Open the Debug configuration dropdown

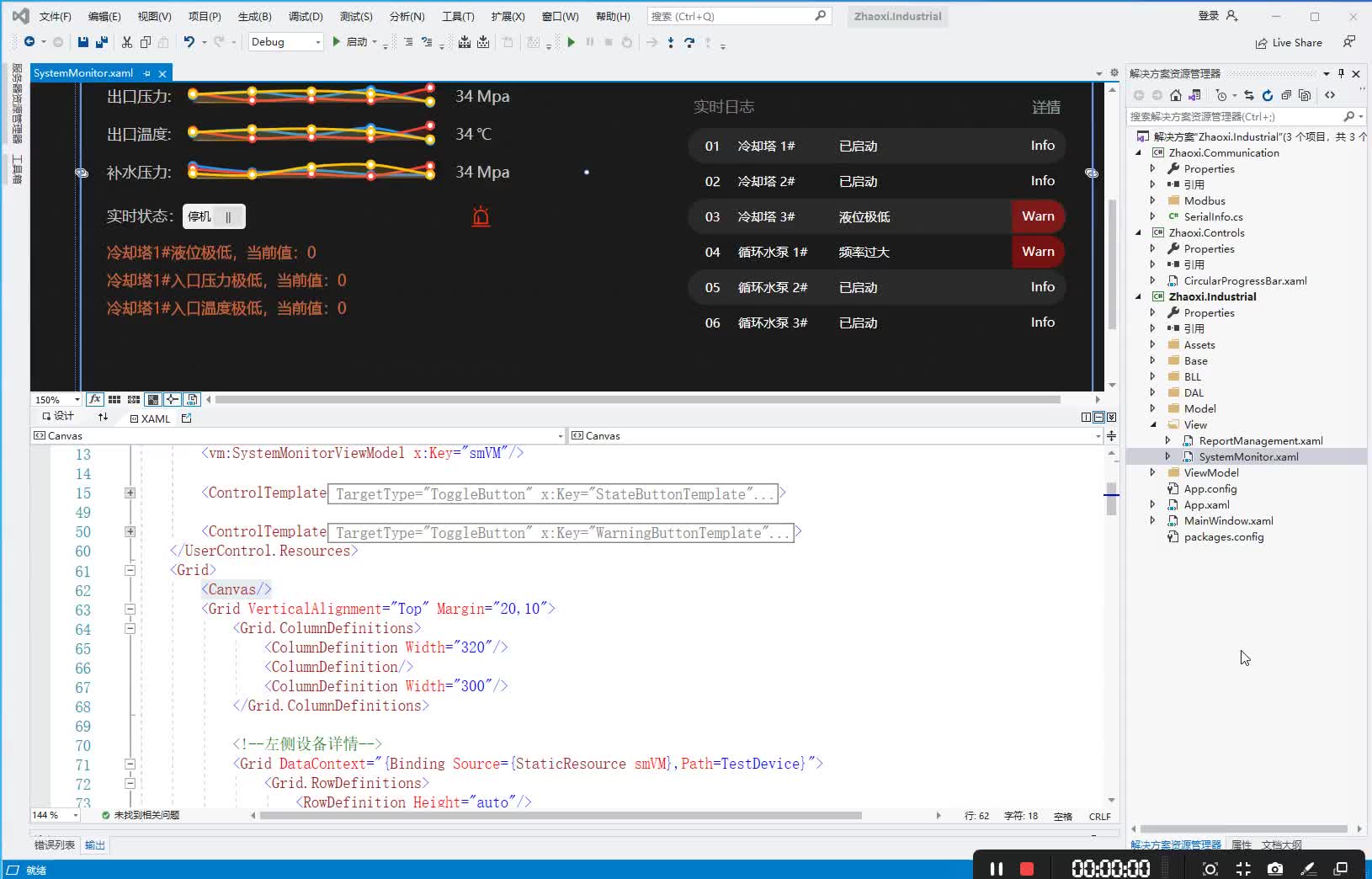click(x=286, y=42)
